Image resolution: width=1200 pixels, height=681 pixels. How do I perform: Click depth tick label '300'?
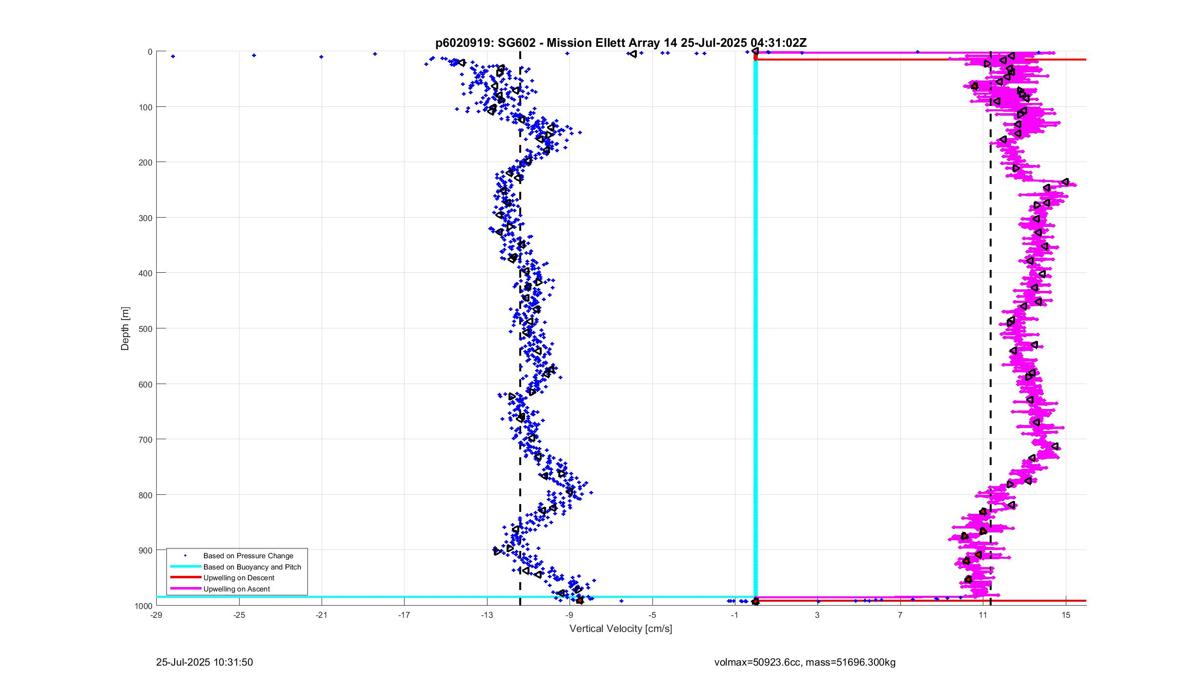[145, 218]
